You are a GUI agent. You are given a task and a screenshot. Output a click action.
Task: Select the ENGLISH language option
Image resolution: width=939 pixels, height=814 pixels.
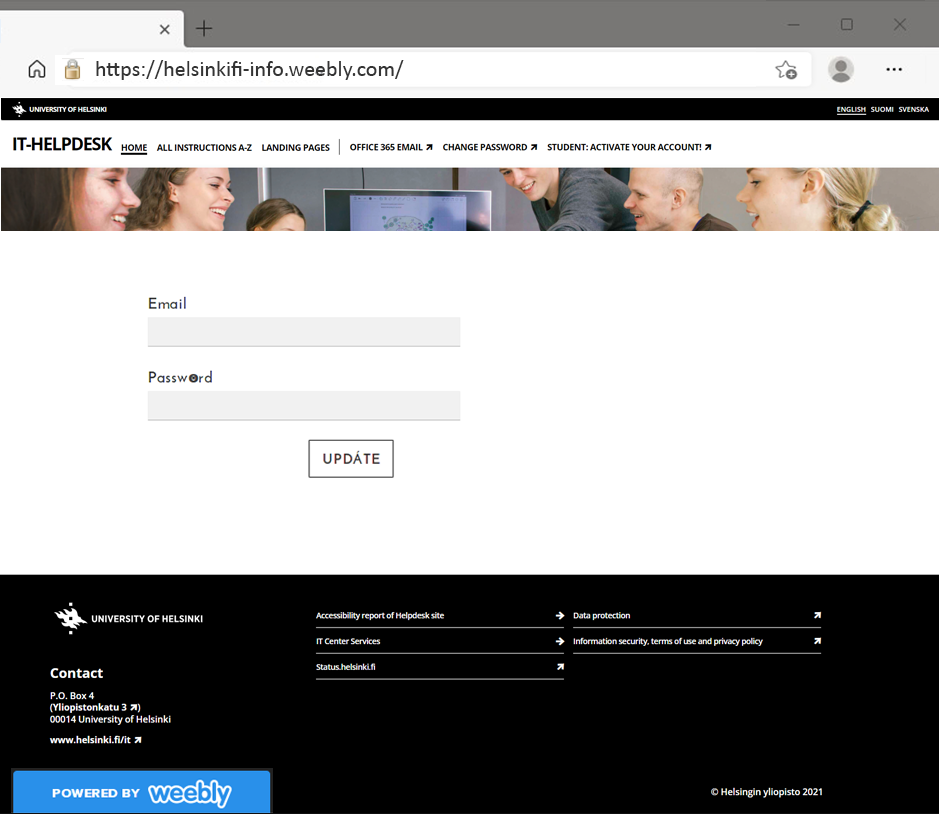pyautogui.click(x=850, y=109)
